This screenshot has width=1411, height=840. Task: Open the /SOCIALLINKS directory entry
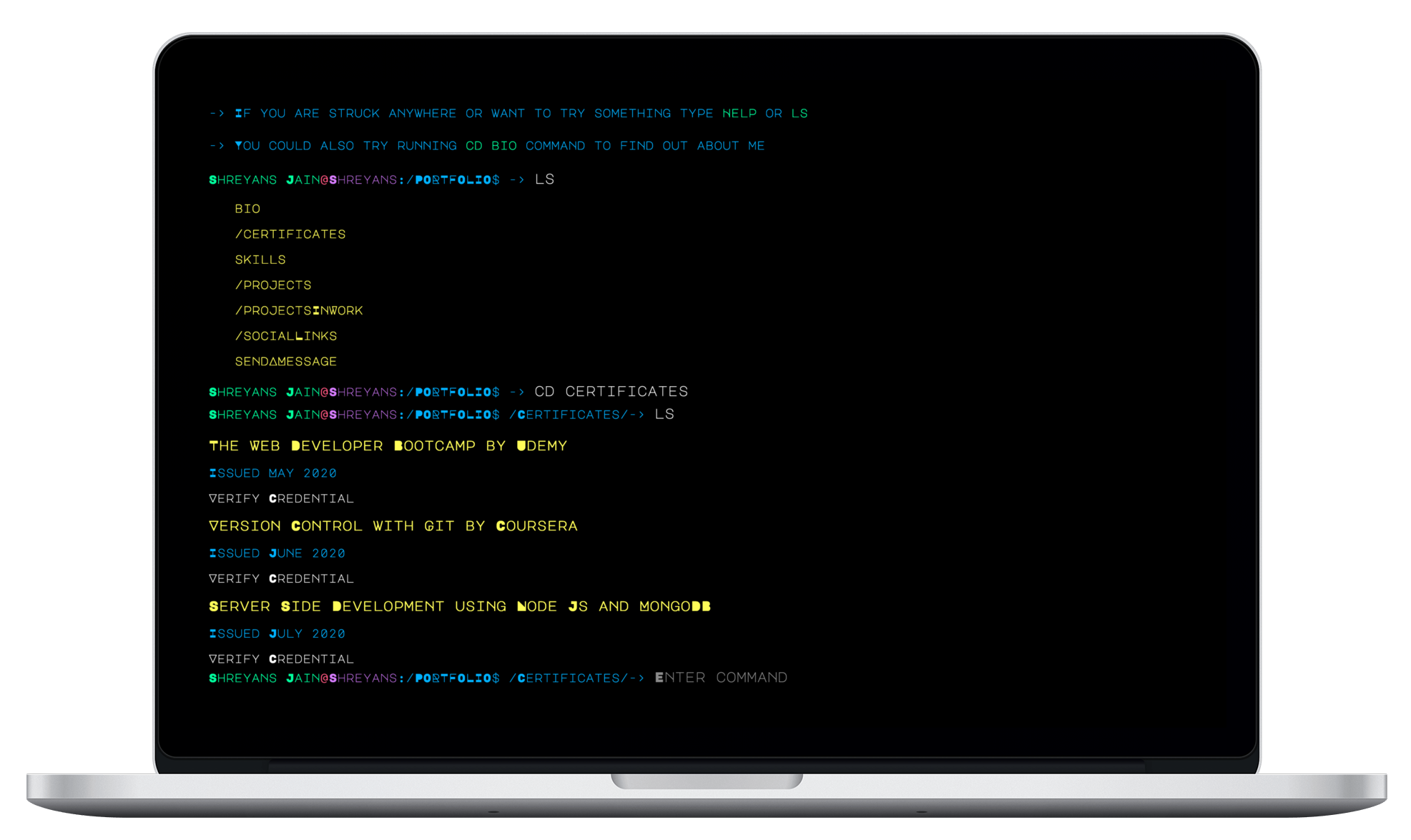click(285, 336)
